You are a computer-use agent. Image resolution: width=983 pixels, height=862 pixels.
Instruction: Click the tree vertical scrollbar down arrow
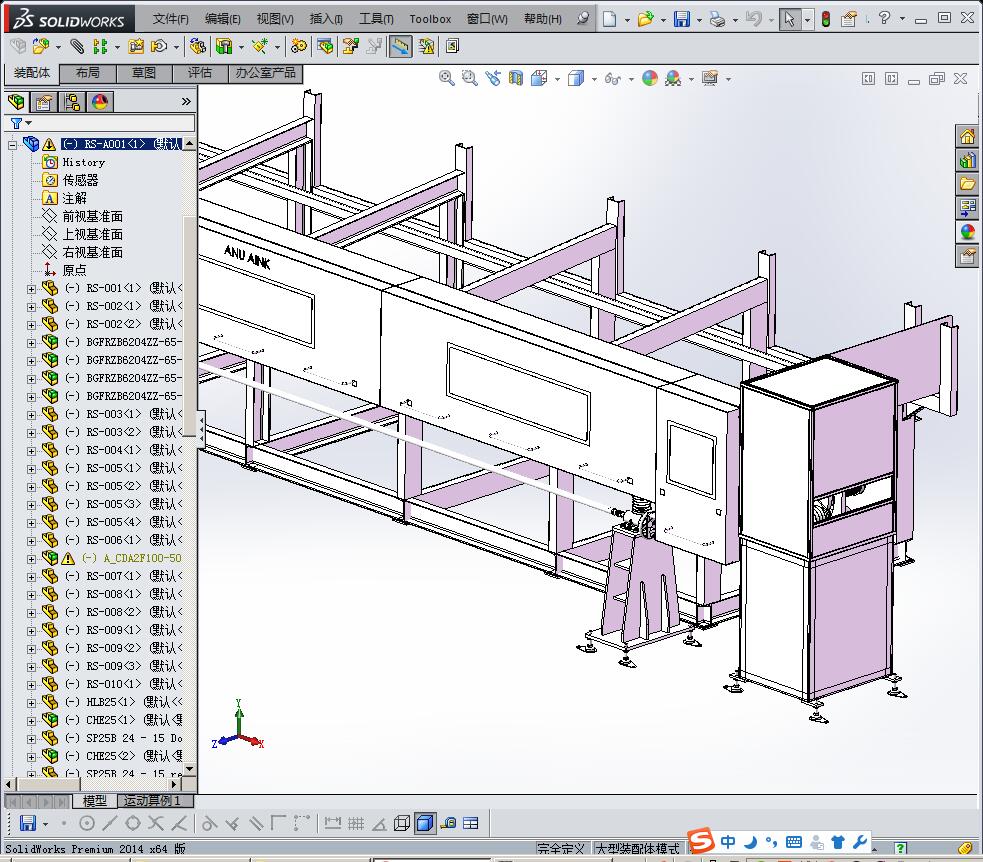190,769
